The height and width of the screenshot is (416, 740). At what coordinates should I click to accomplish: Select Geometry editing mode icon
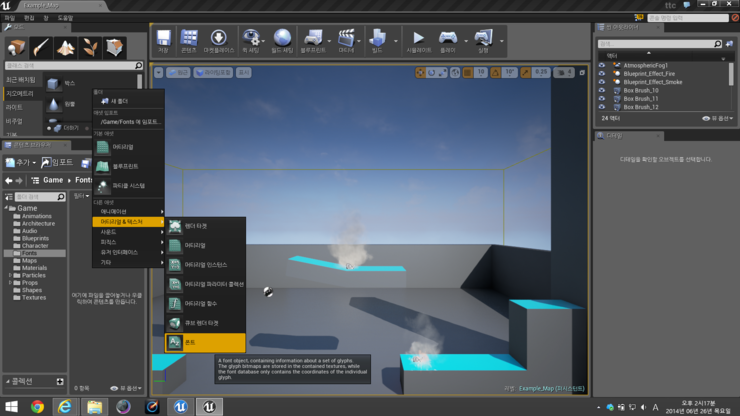pyautogui.click(x=114, y=47)
